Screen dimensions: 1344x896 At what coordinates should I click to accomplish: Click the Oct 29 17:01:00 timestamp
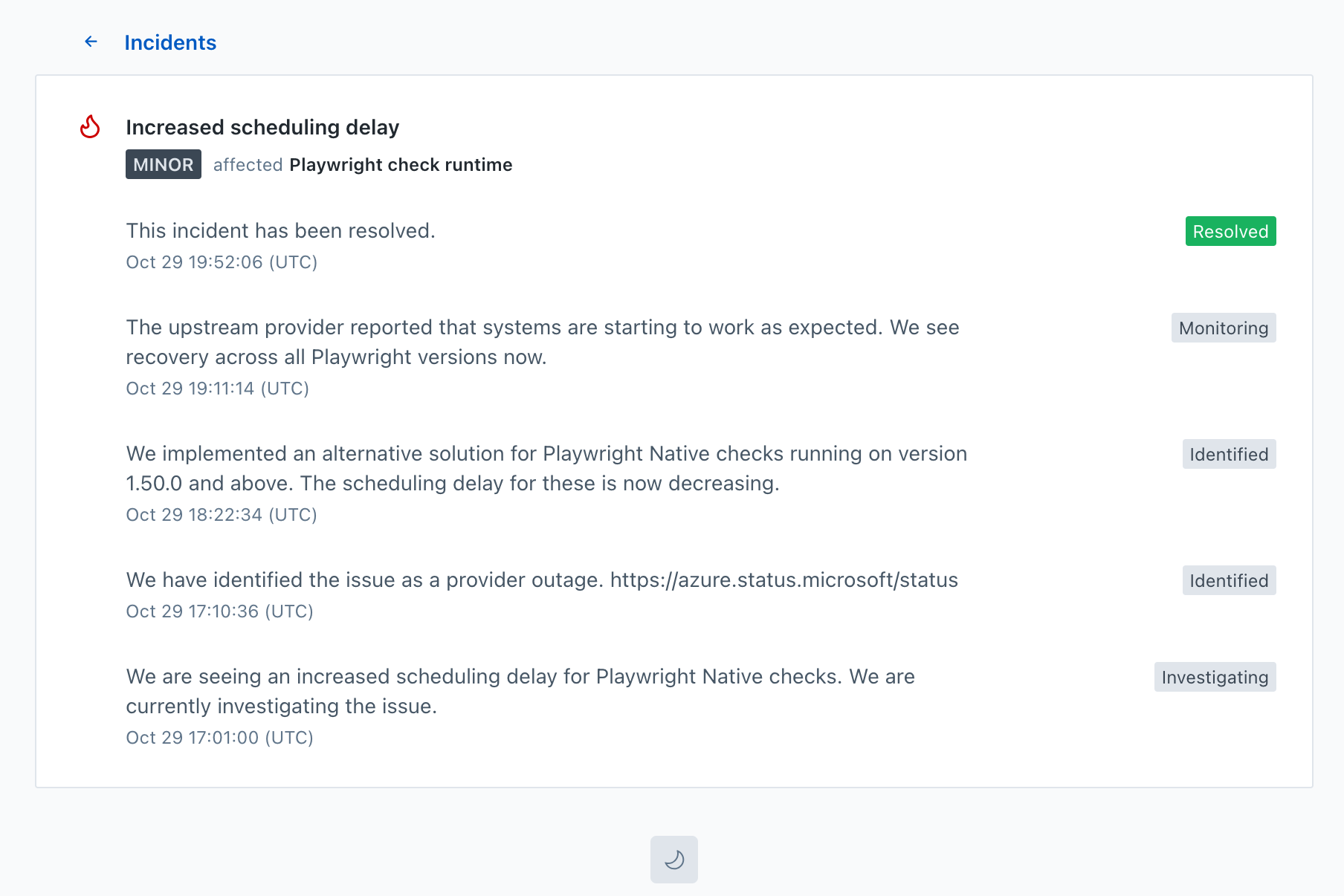point(219,738)
